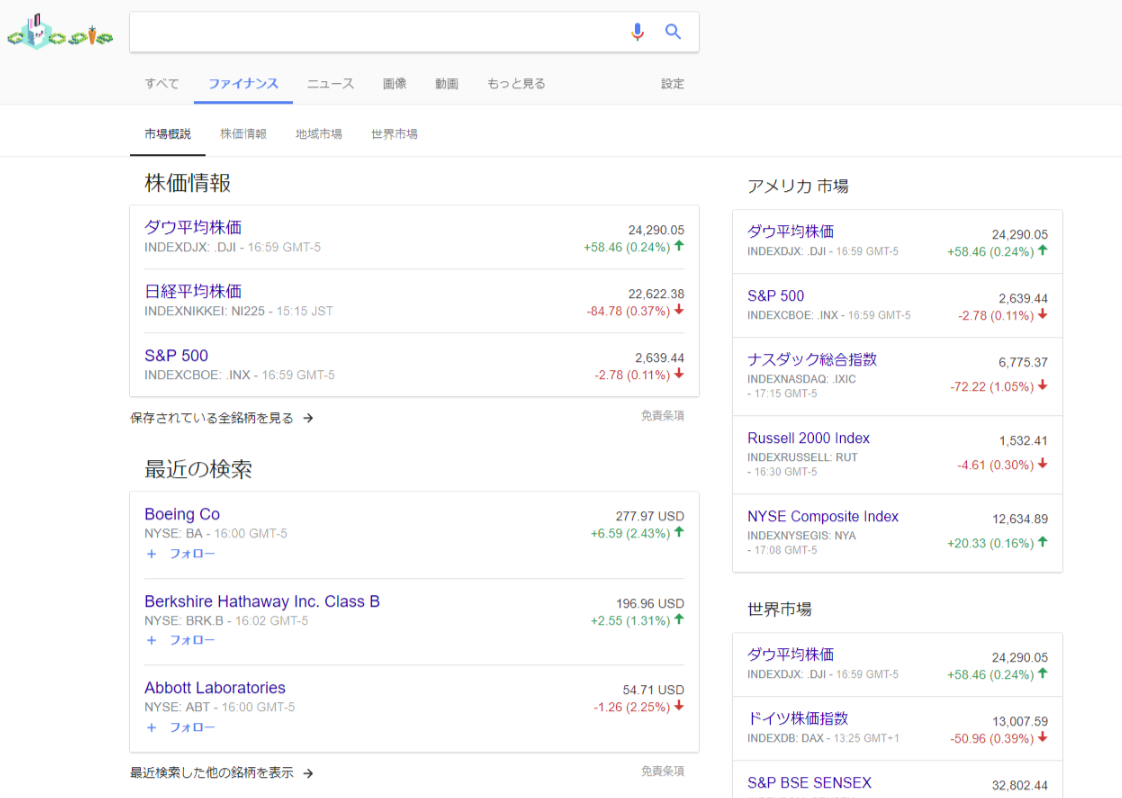This screenshot has height=798, width=1122.
Task: Open Boeing Co quote
Action: [182, 514]
